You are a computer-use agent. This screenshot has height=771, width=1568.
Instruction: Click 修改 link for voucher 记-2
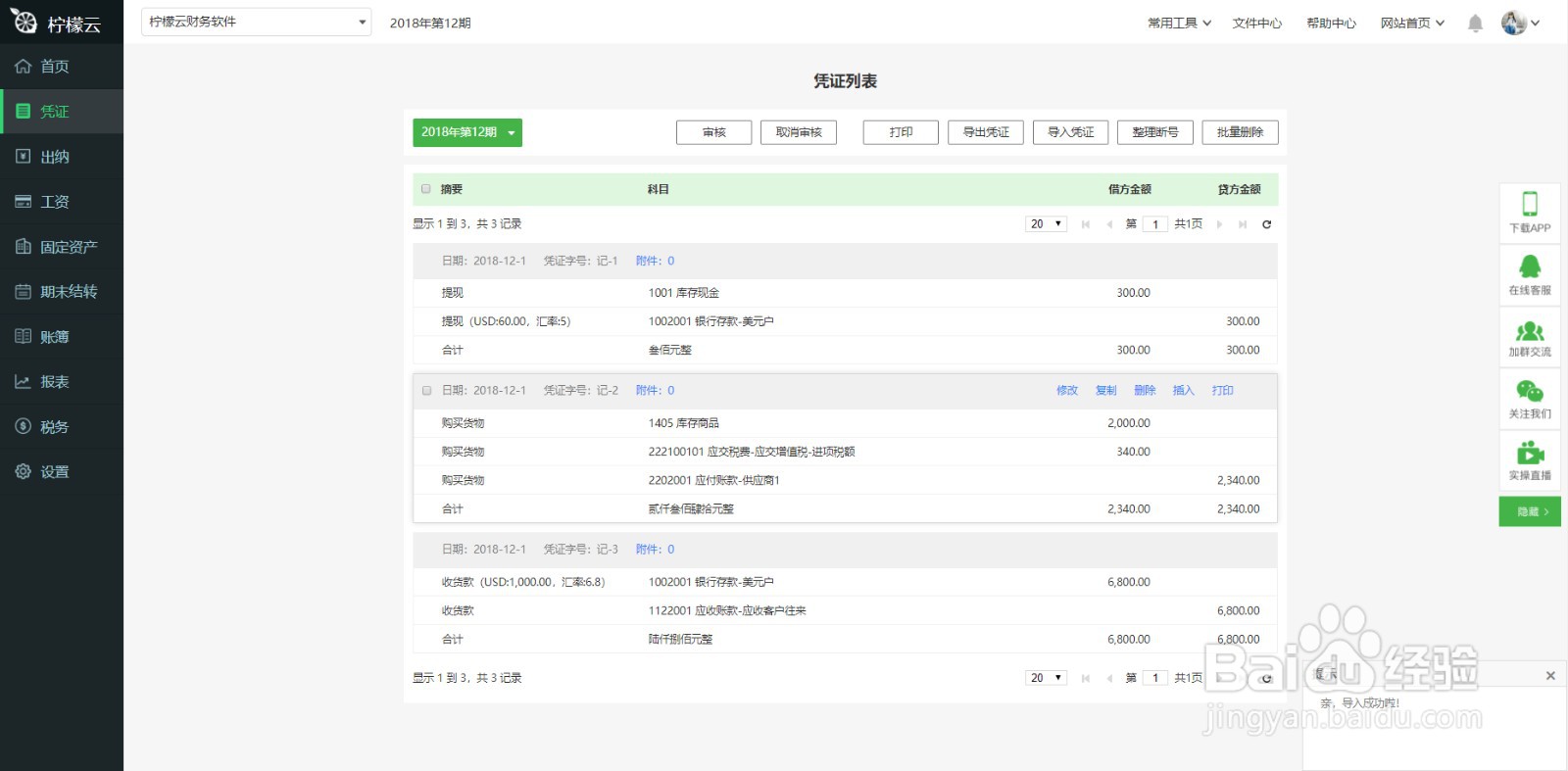click(x=1067, y=390)
